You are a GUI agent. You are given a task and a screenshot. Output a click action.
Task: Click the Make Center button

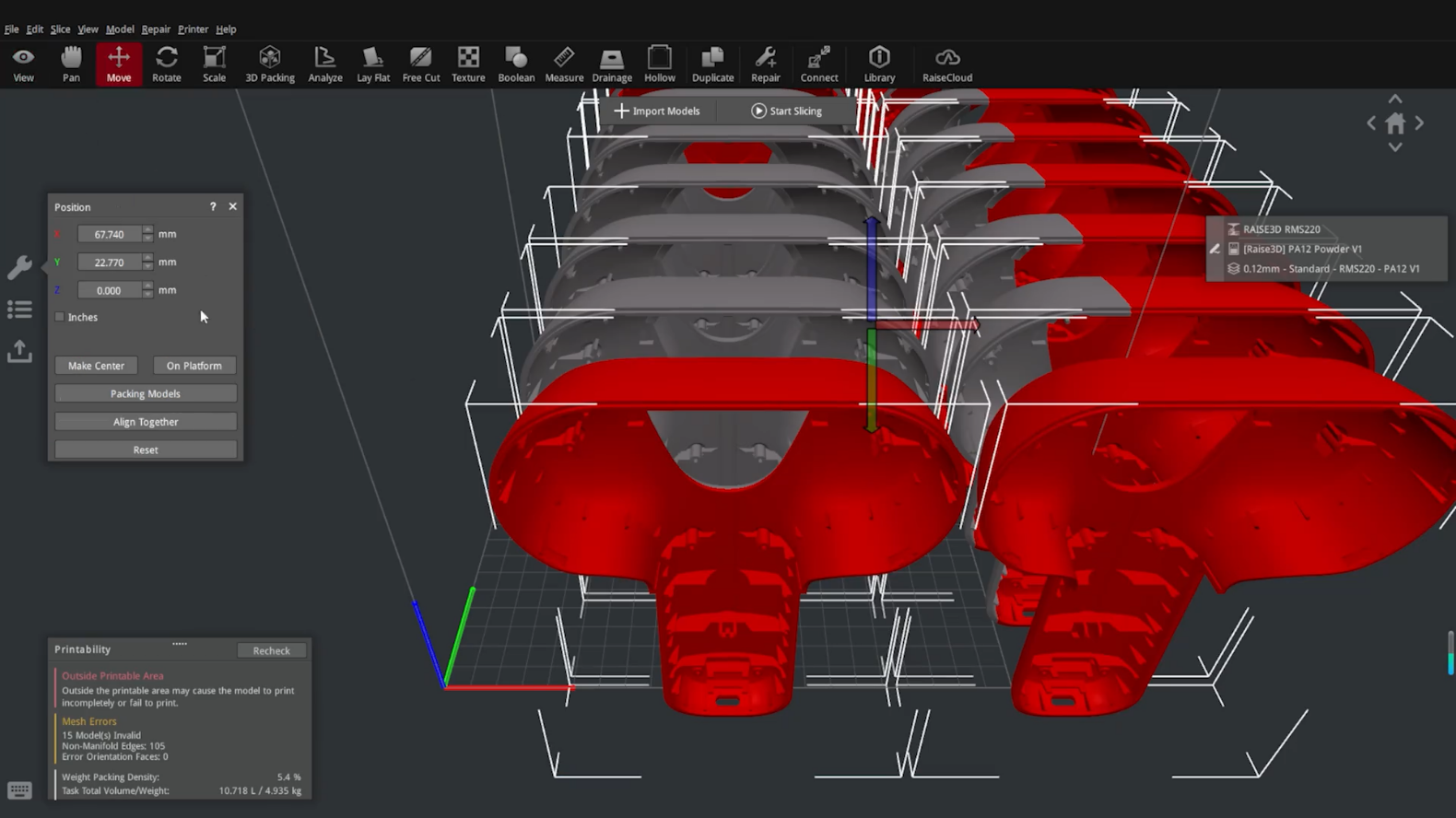[x=96, y=366]
